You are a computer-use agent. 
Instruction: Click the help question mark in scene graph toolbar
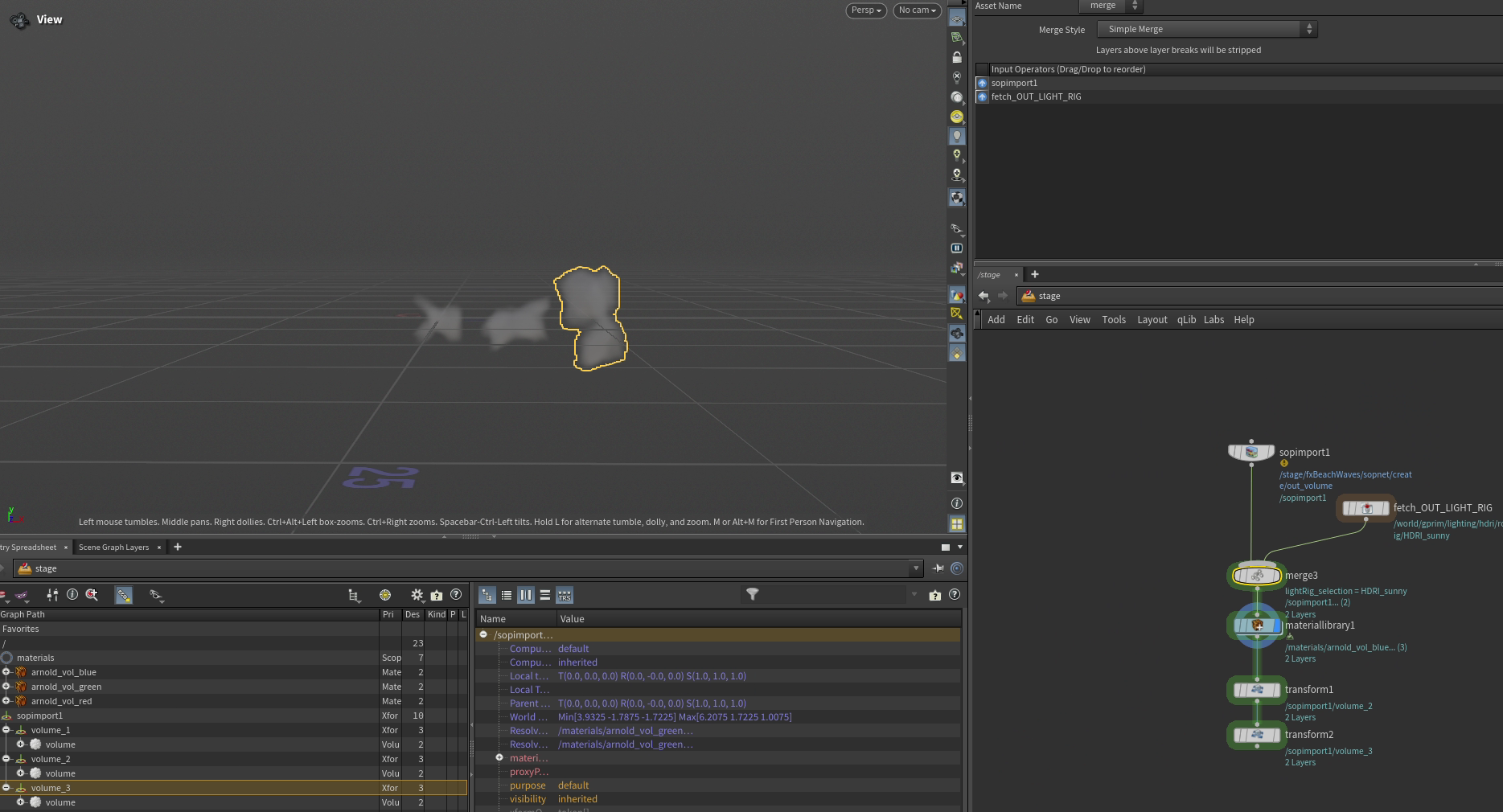point(456,595)
